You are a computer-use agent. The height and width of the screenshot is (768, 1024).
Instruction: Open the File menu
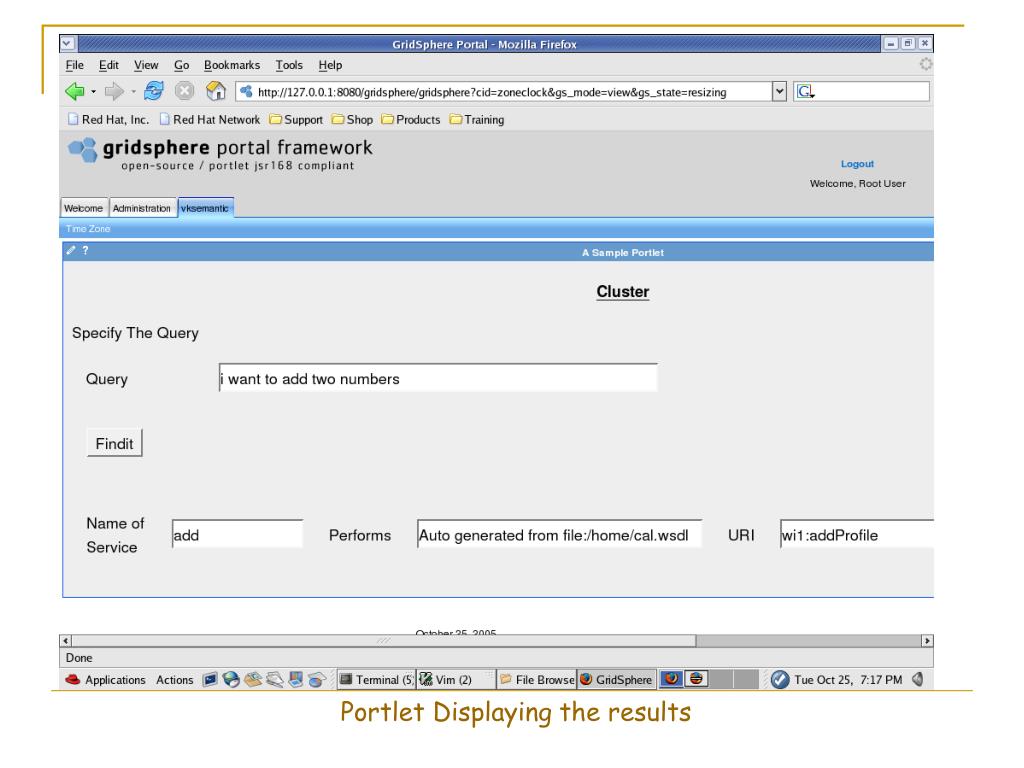(x=74, y=65)
